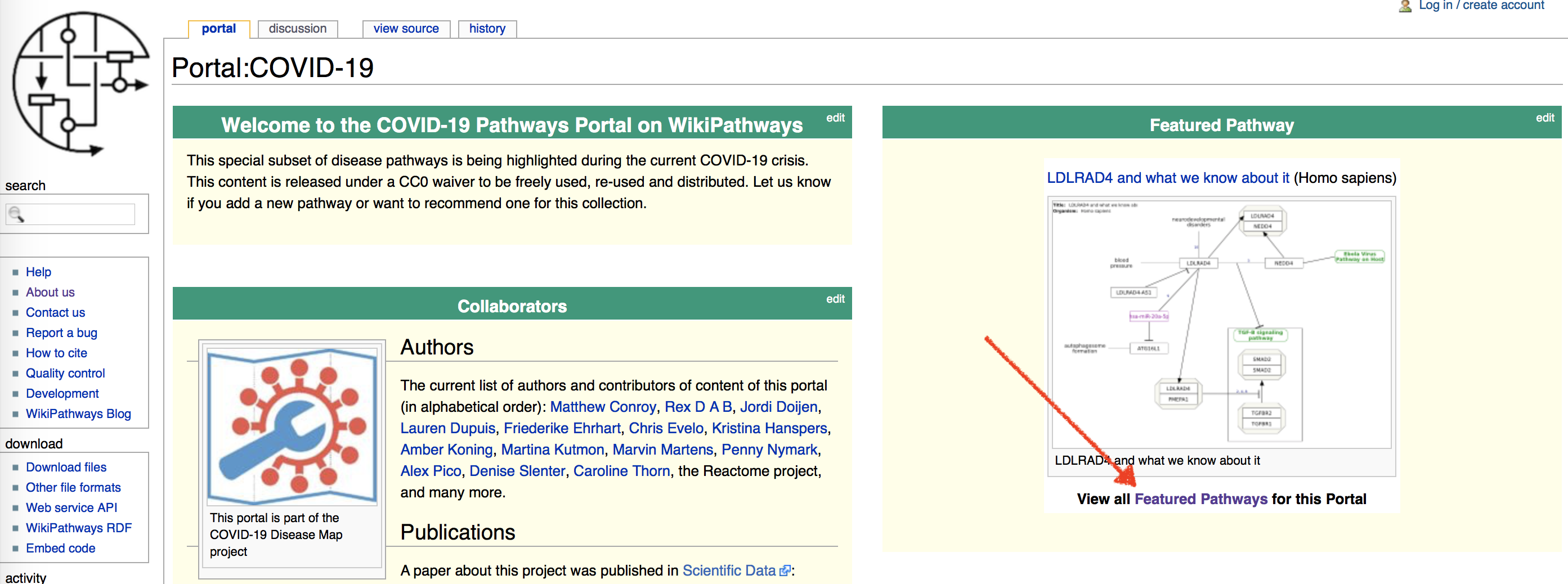1568x584 pixels.
Task: Edit the Collaborators section
Action: click(835, 299)
